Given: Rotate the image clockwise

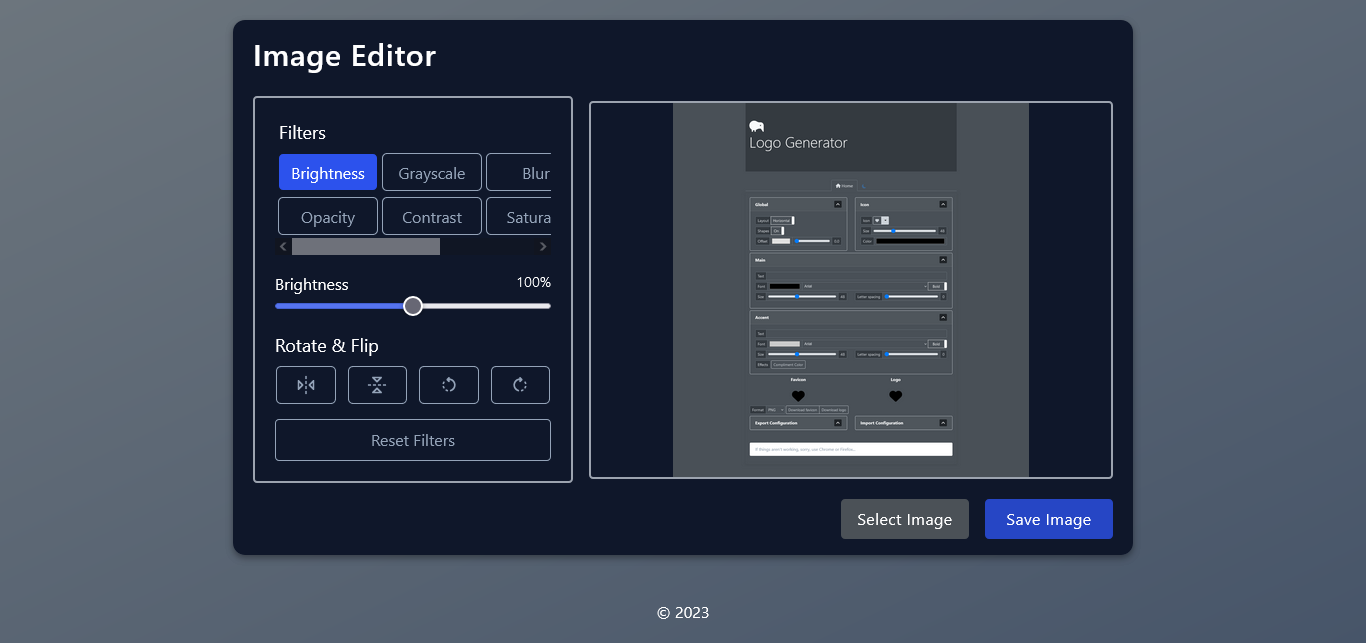Looking at the screenshot, I should tap(520, 385).
